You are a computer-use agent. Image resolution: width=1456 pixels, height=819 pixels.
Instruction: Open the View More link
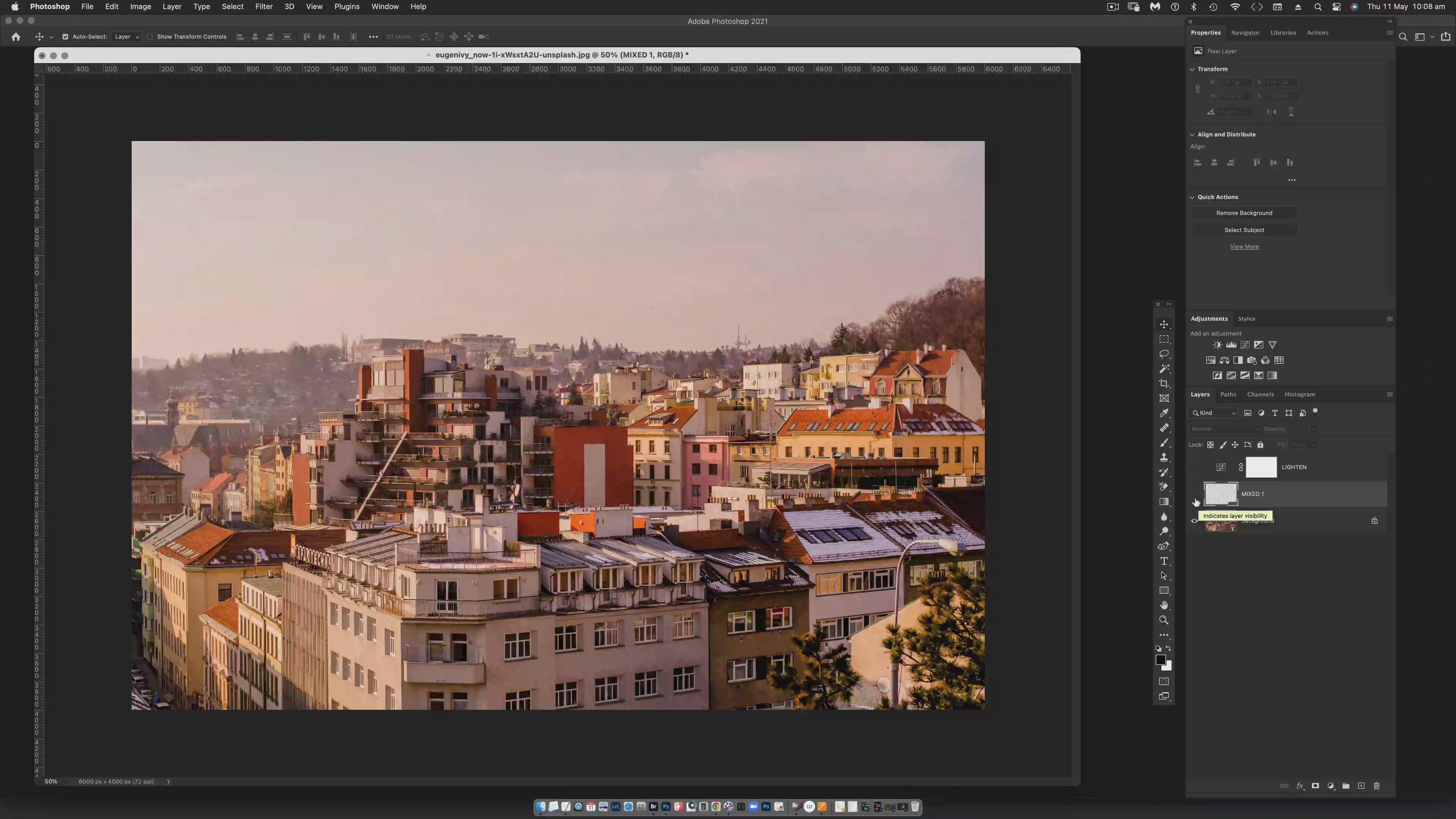1244,247
